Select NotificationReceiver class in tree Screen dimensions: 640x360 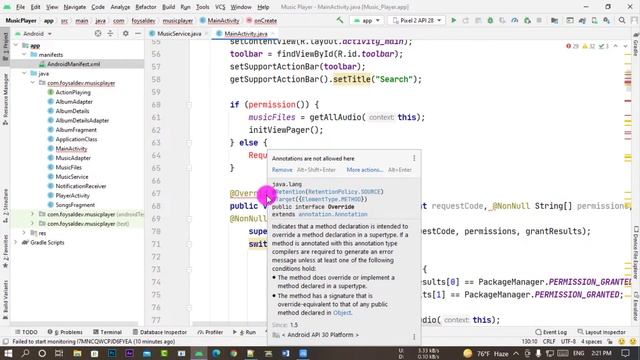pyautogui.click(x=81, y=186)
